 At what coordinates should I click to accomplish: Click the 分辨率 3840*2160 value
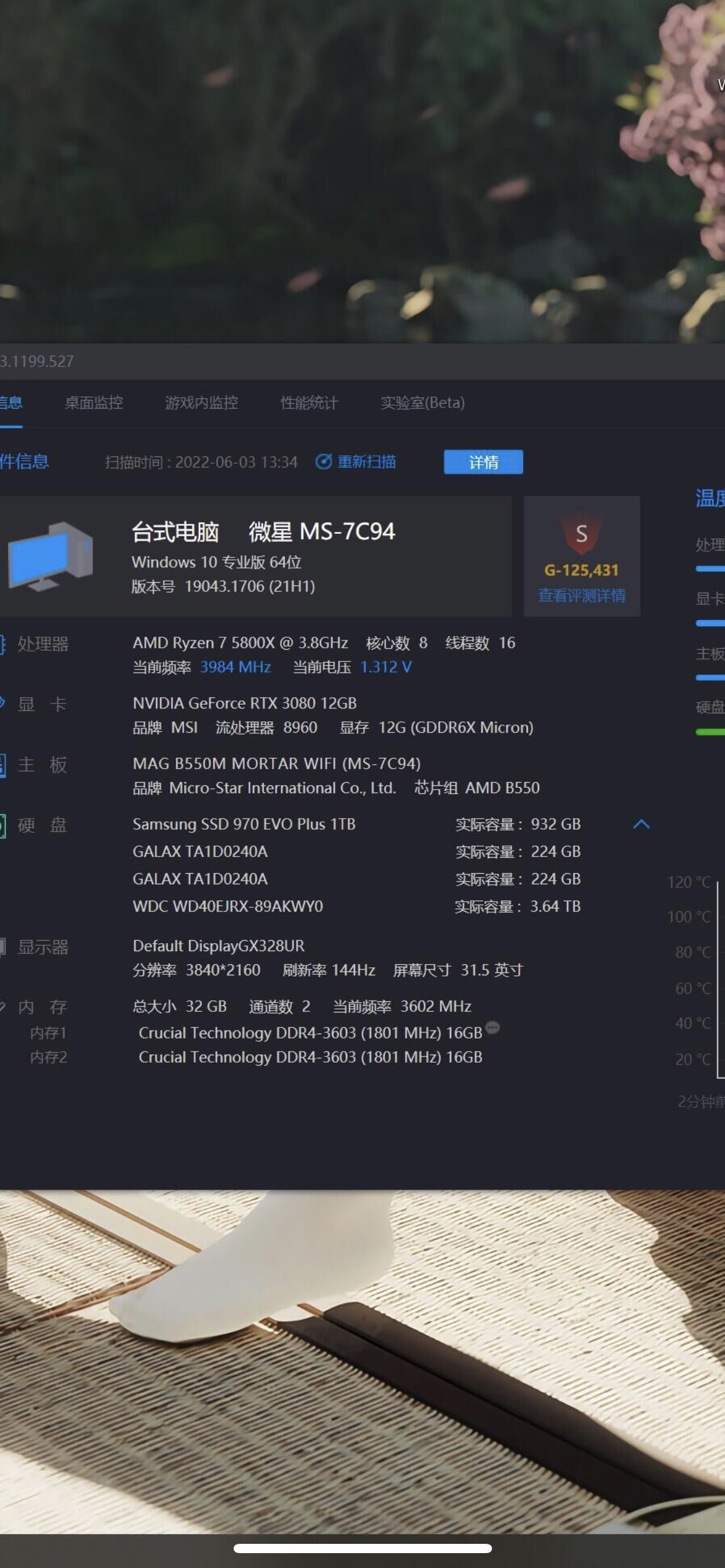tap(196, 970)
